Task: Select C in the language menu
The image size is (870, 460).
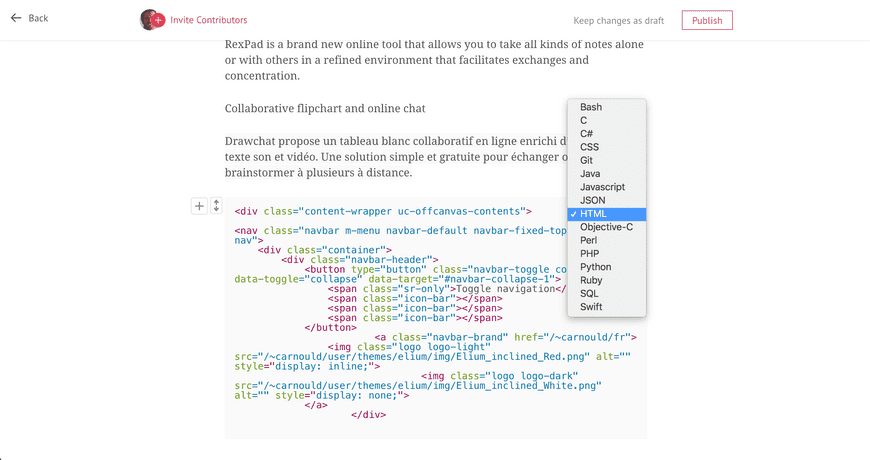Action: tap(606, 120)
